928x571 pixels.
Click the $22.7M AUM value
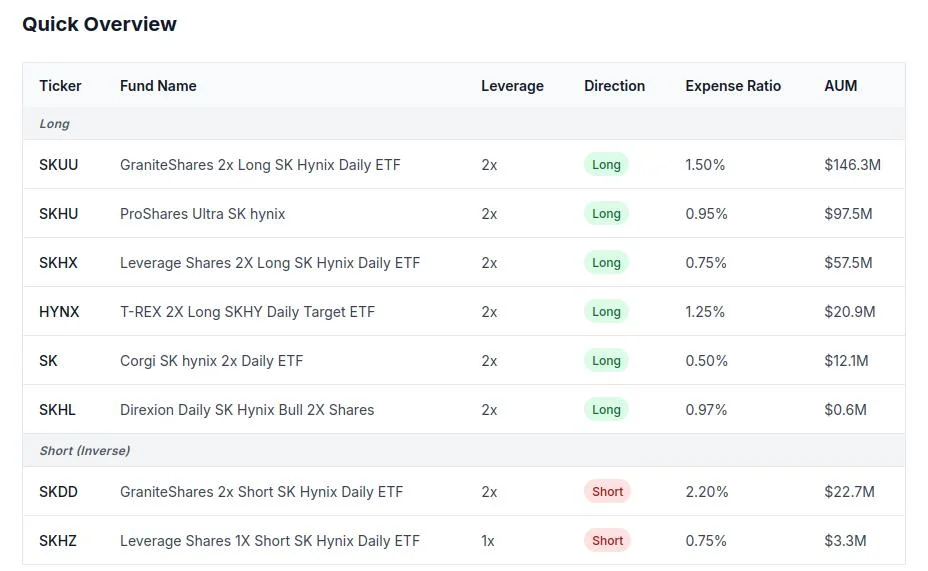coord(849,492)
